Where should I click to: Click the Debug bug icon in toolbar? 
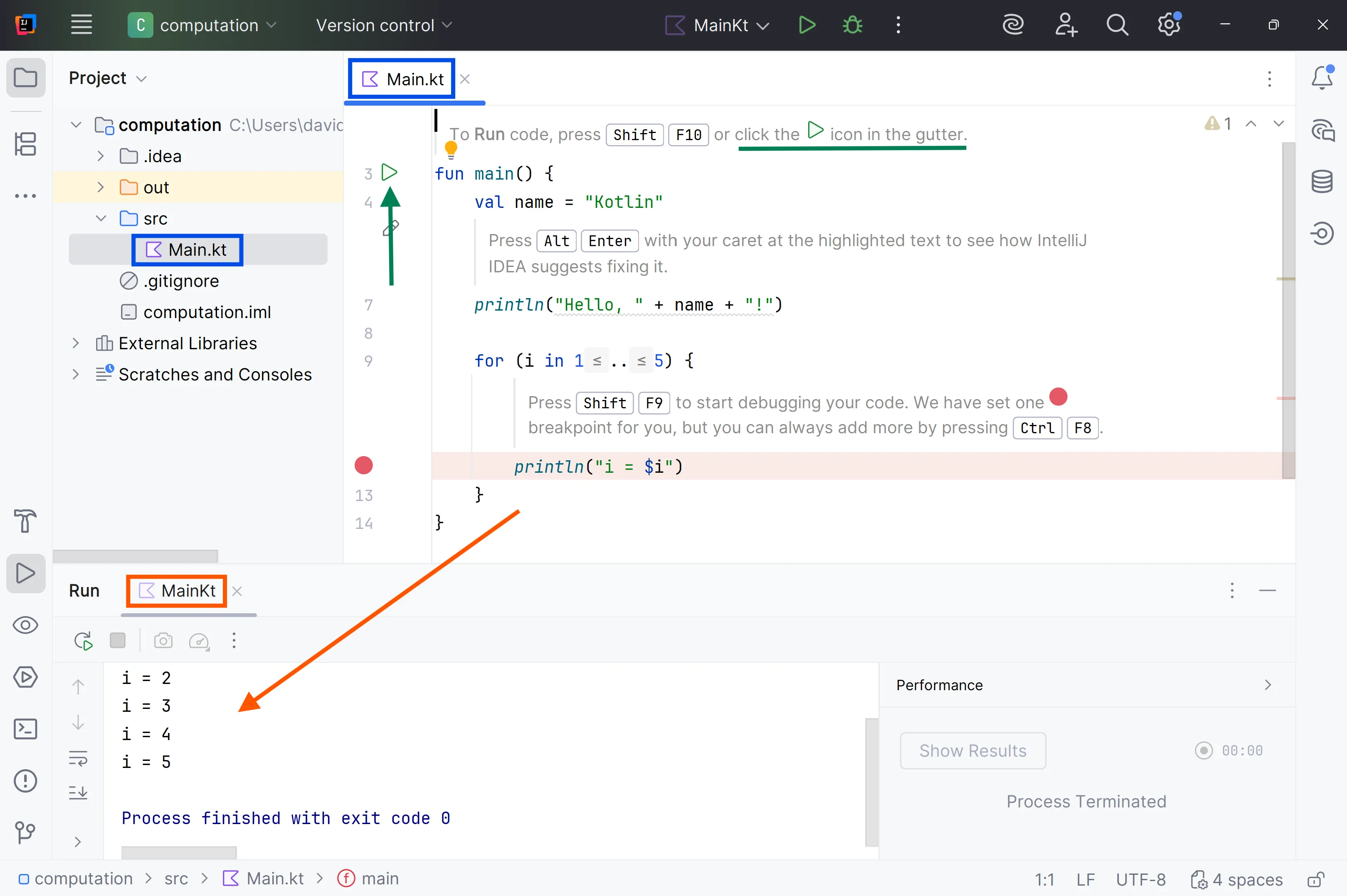pos(852,25)
